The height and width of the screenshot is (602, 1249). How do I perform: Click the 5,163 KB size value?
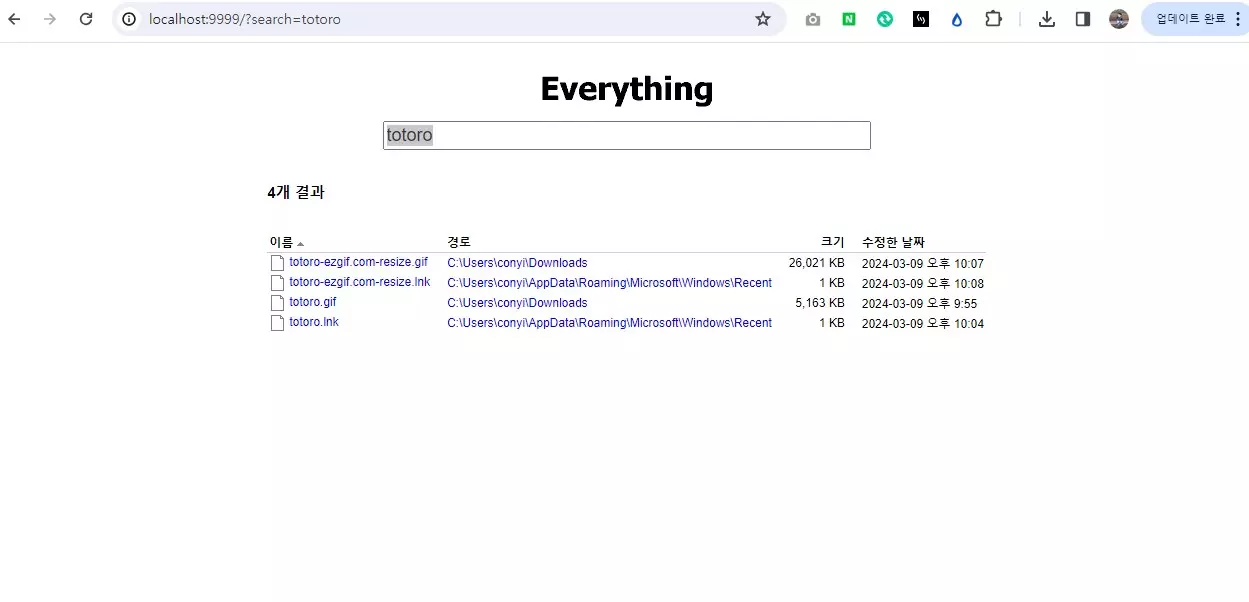point(820,303)
